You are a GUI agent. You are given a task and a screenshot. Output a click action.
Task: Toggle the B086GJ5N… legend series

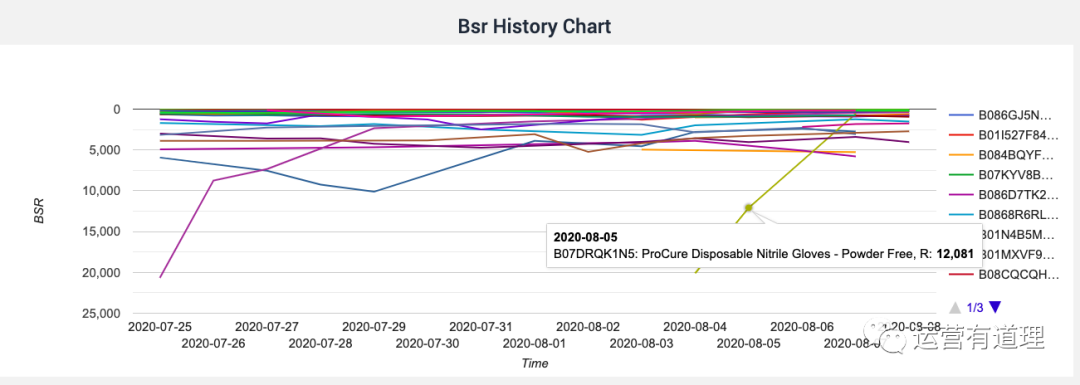tap(1001, 115)
